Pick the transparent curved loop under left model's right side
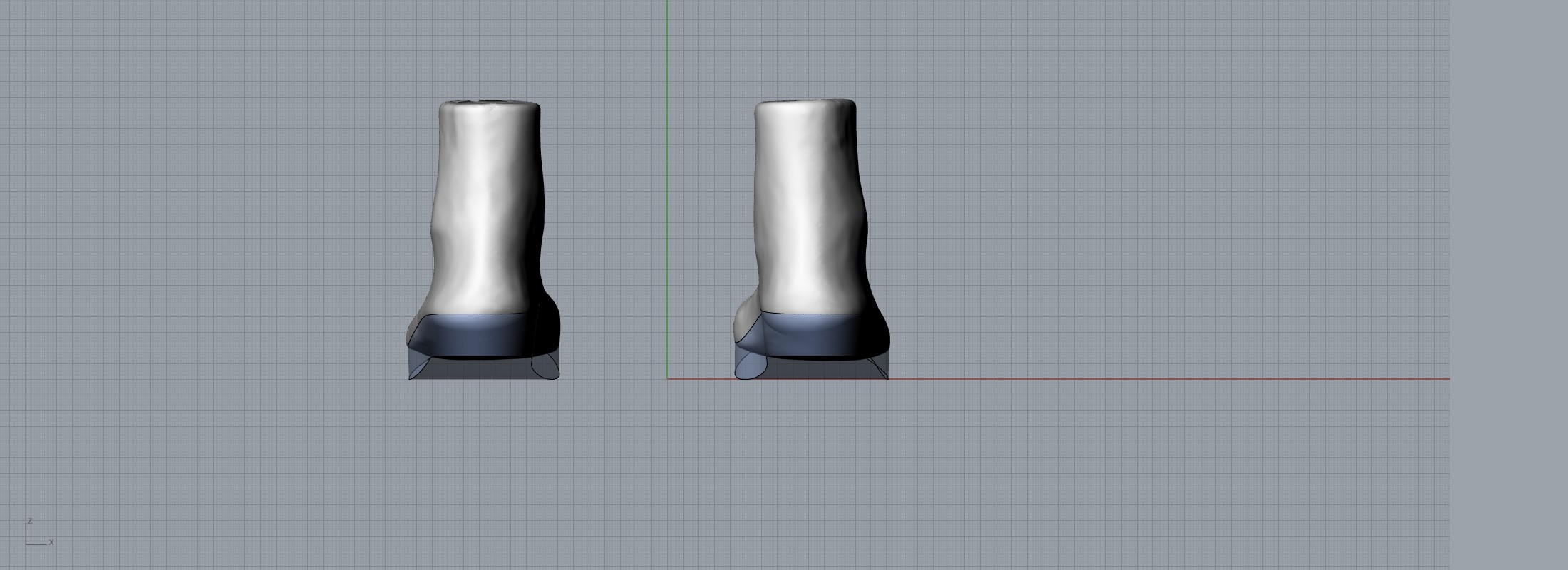Image resolution: width=1568 pixels, height=570 pixels. [x=546, y=368]
